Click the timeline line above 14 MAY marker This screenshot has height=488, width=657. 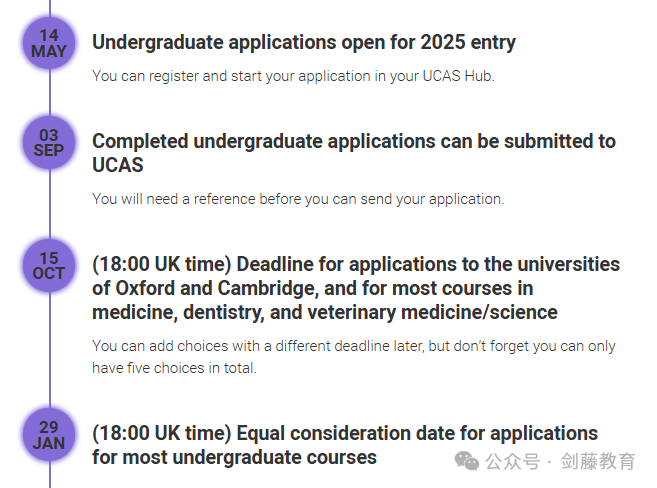(49, 8)
